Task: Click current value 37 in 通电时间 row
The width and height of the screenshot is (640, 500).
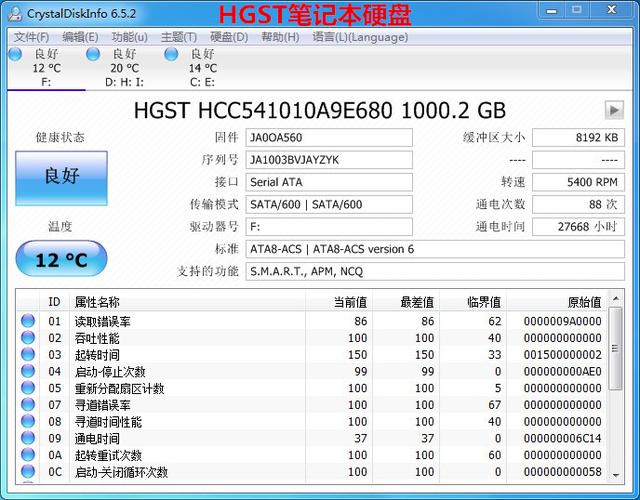Action: (x=360, y=438)
